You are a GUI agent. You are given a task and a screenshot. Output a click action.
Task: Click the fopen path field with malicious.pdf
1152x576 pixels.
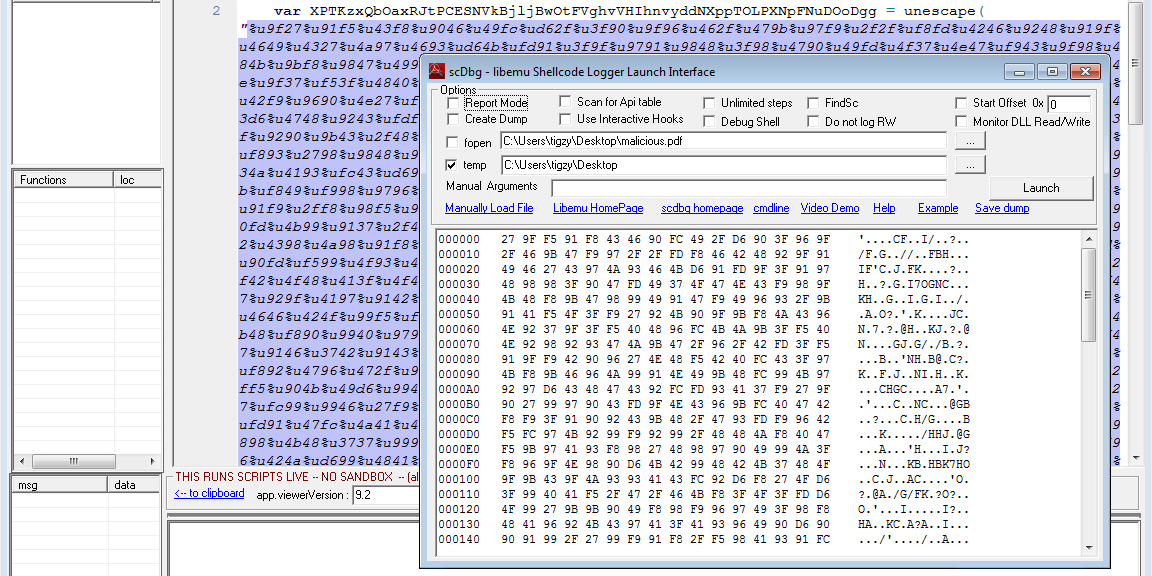pyautogui.click(x=724, y=140)
